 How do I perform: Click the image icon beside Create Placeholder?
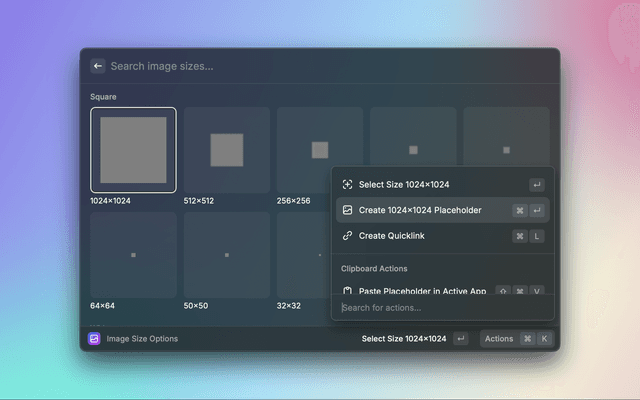pos(347,210)
